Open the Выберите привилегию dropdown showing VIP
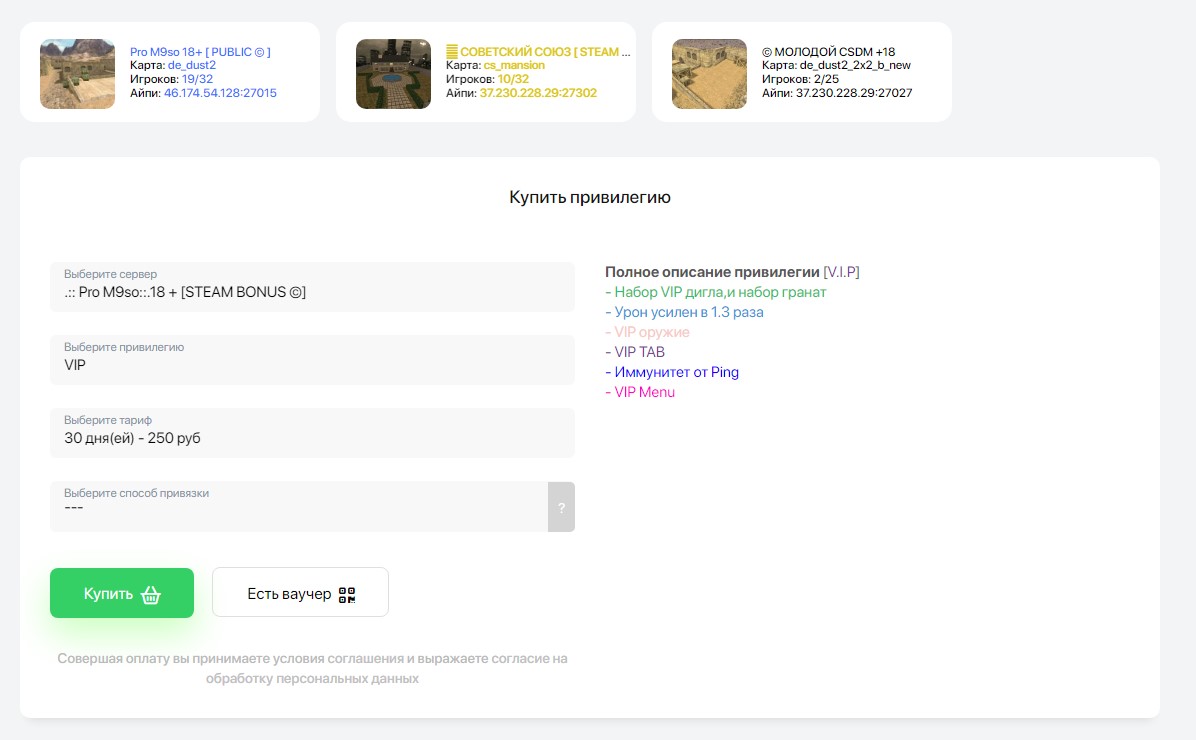This screenshot has height=740, width=1196. [x=312, y=360]
